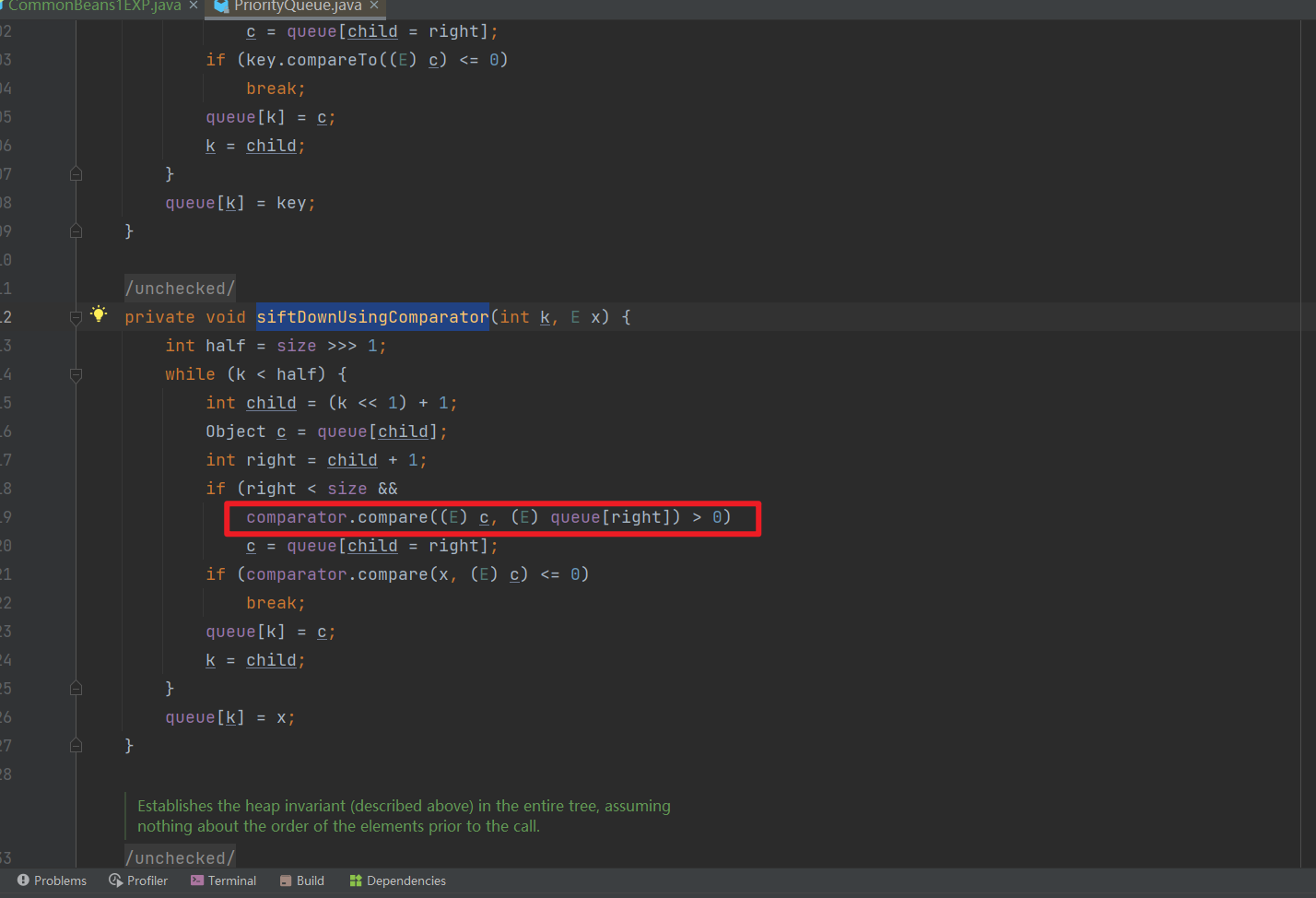Click the 'E x' parameter in method signature
1316x898 pixels.
click(x=585, y=317)
